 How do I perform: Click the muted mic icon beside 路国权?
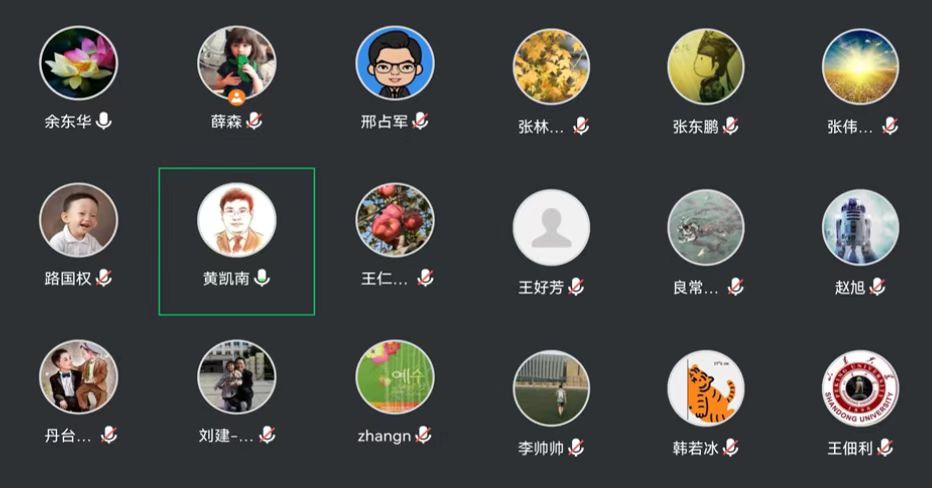click(104, 278)
